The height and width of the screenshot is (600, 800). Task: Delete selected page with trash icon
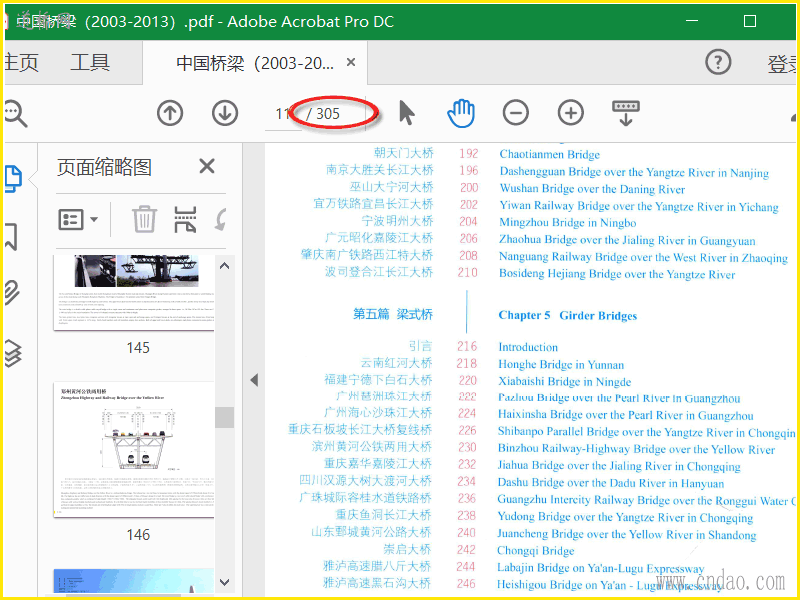click(x=144, y=219)
